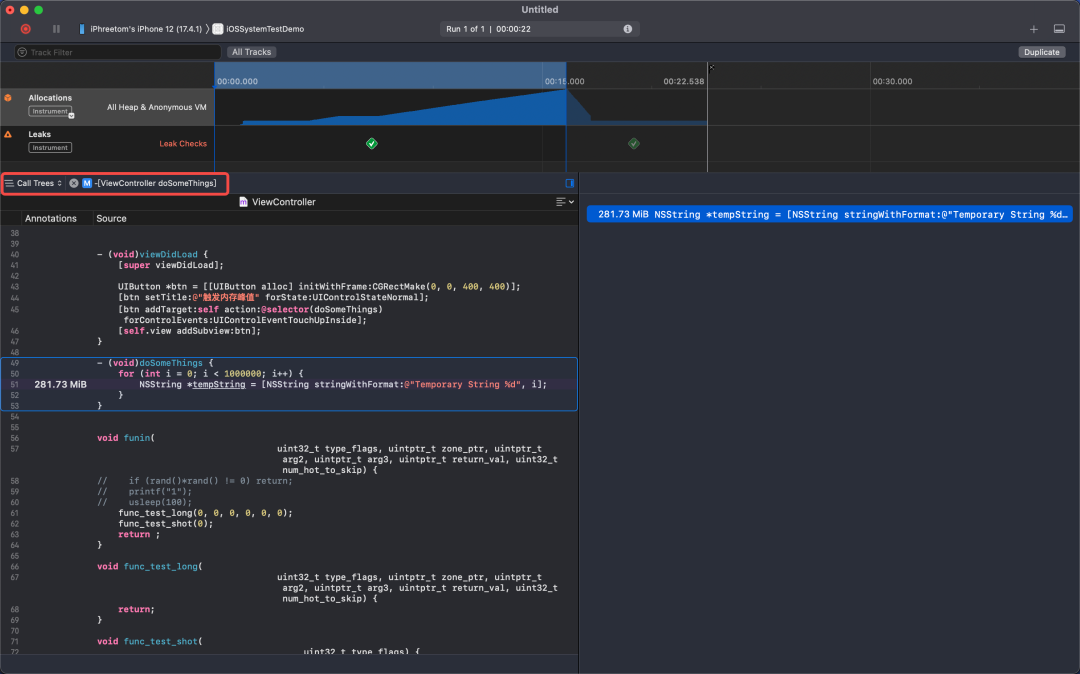
Task: Select the Leak Checks track label
Action: pos(183,144)
